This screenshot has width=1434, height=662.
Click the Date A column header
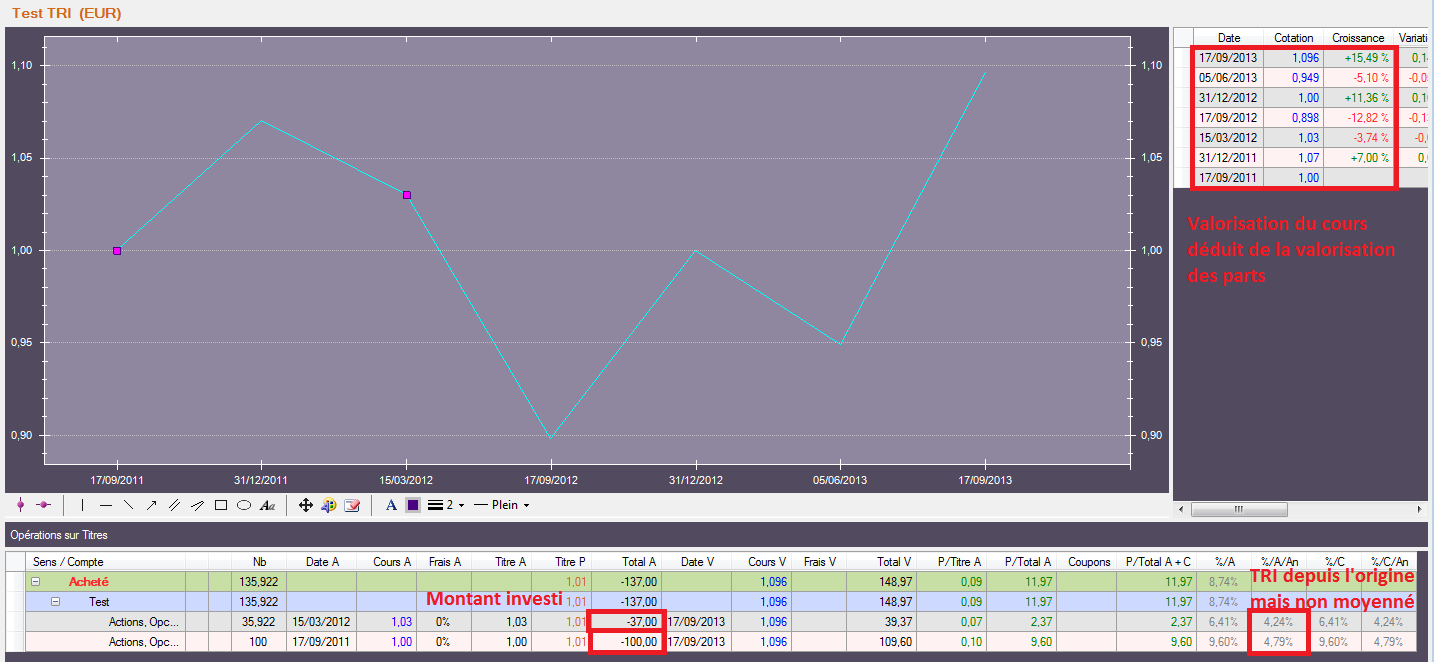322,562
